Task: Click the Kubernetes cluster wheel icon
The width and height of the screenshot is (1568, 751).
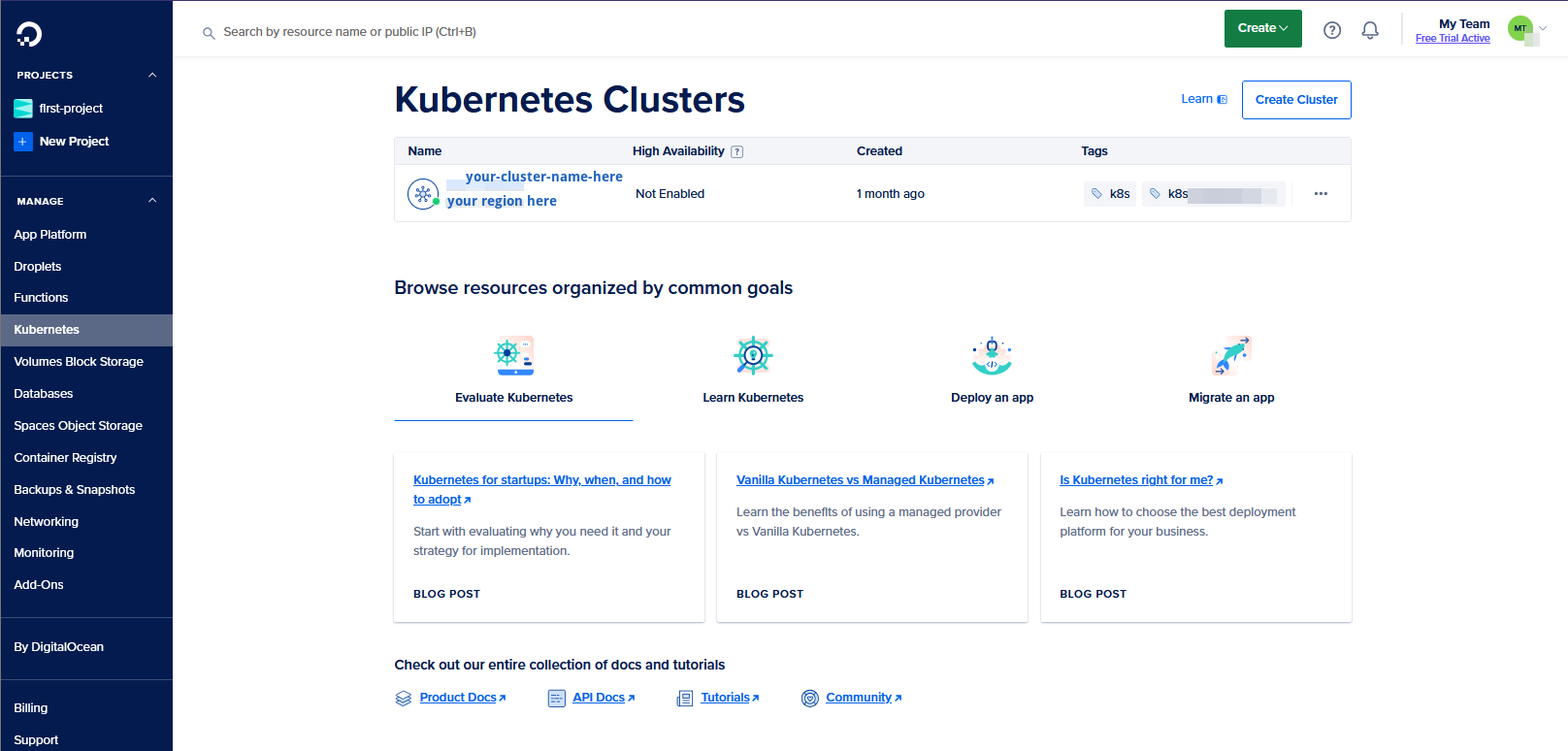Action: (423, 194)
